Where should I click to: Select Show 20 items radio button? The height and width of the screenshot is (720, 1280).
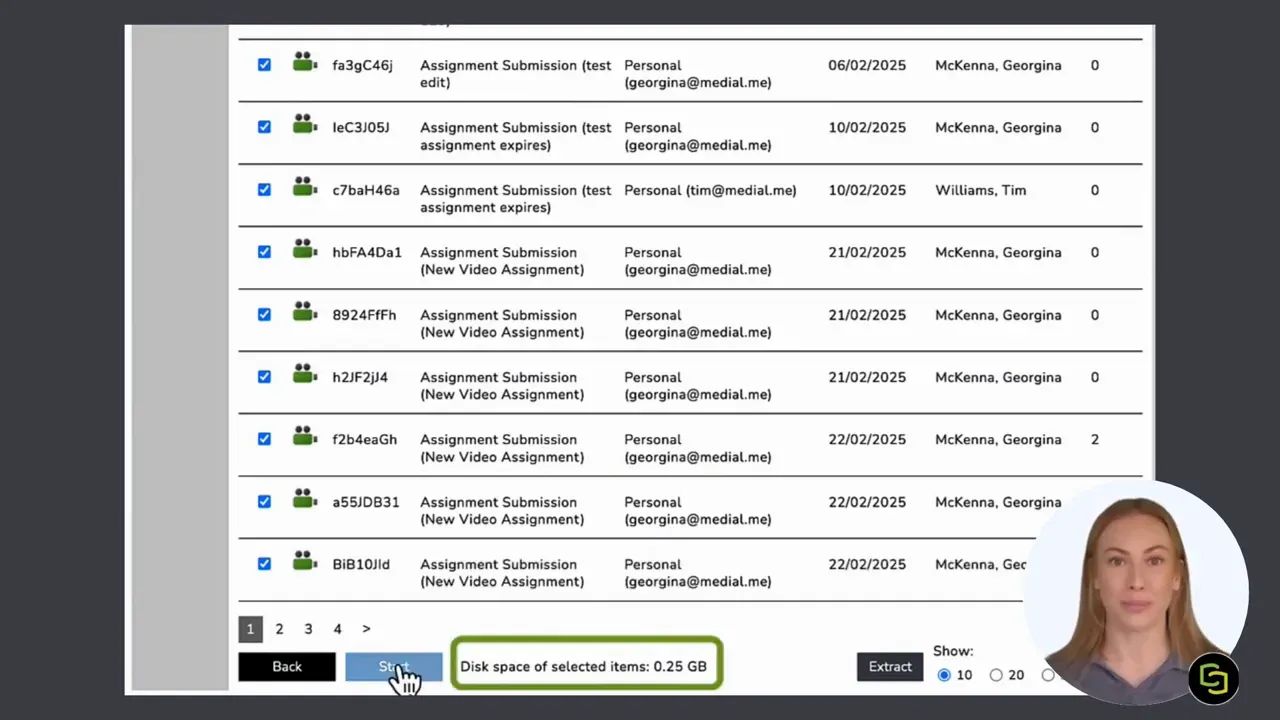pos(996,675)
